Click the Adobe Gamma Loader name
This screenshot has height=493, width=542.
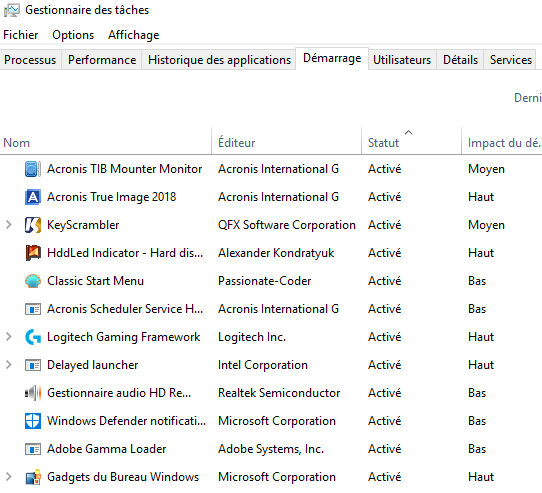[x=106, y=449]
